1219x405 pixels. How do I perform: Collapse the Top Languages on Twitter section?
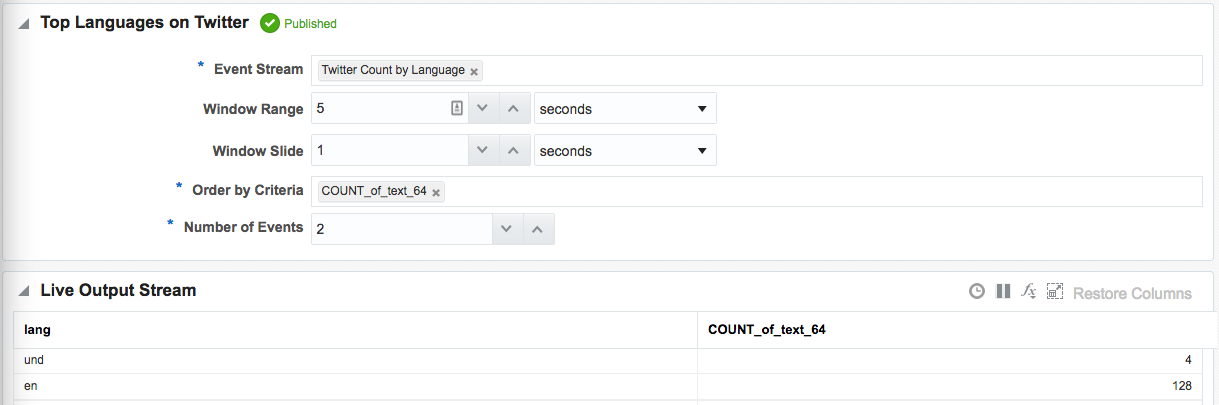[24, 24]
